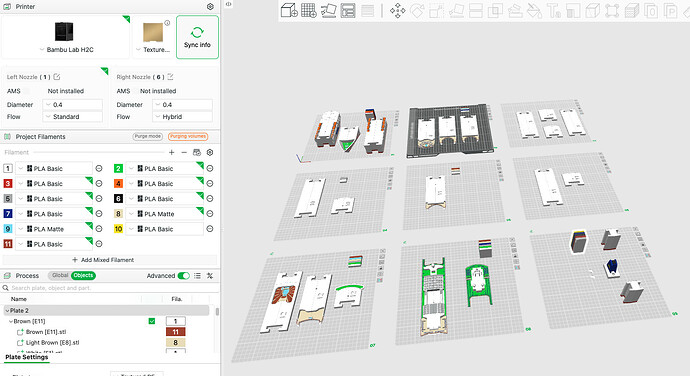This screenshot has height=376, width=690.
Task: Click the Sync info button
Action: [197, 37]
